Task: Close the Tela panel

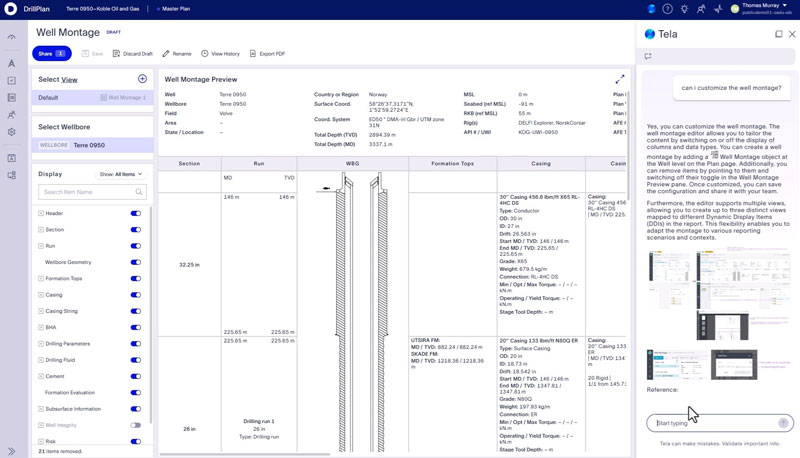Action: pos(792,34)
